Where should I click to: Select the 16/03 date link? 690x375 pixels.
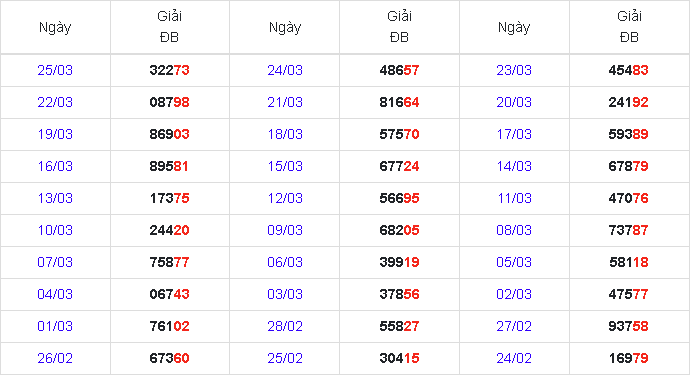tap(55, 166)
